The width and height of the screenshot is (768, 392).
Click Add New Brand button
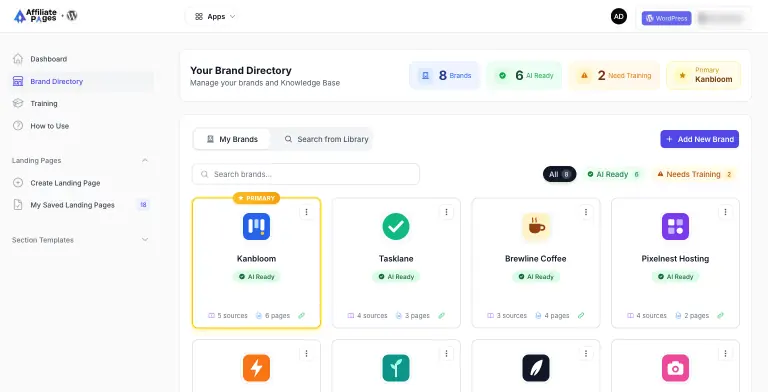[699, 139]
